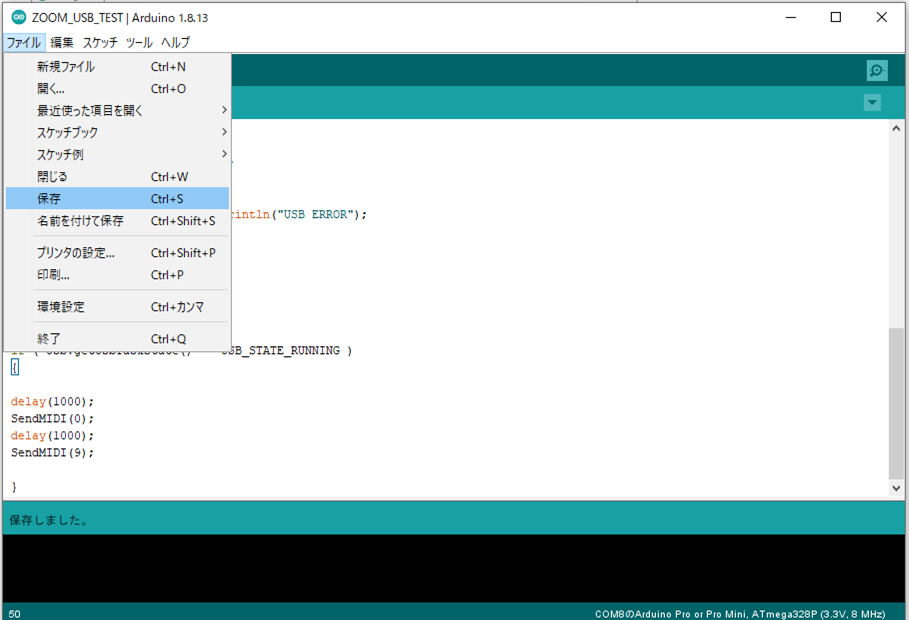Click the vertical scrollbar thumb in editor
The height and width of the screenshot is (620, 909).
click(896, 404)
